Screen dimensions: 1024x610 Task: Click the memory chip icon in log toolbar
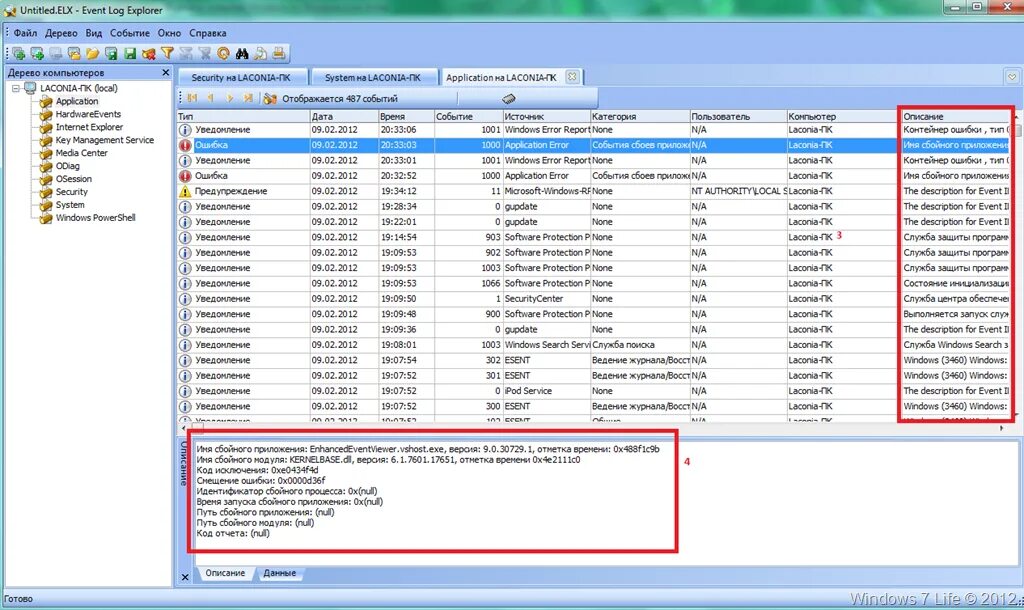tap(509, 99)
